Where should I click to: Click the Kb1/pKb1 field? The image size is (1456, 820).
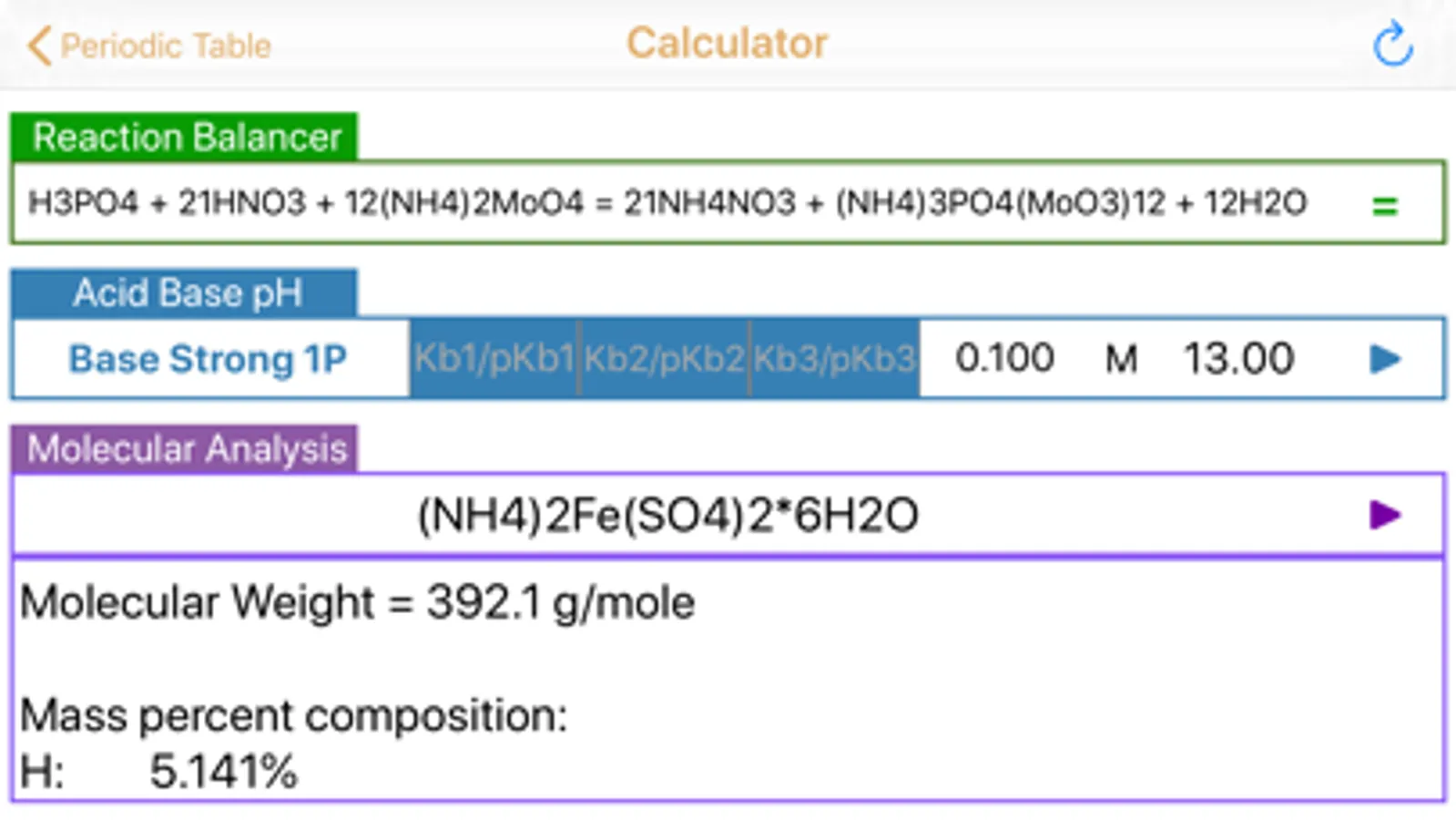pos(494,359)
